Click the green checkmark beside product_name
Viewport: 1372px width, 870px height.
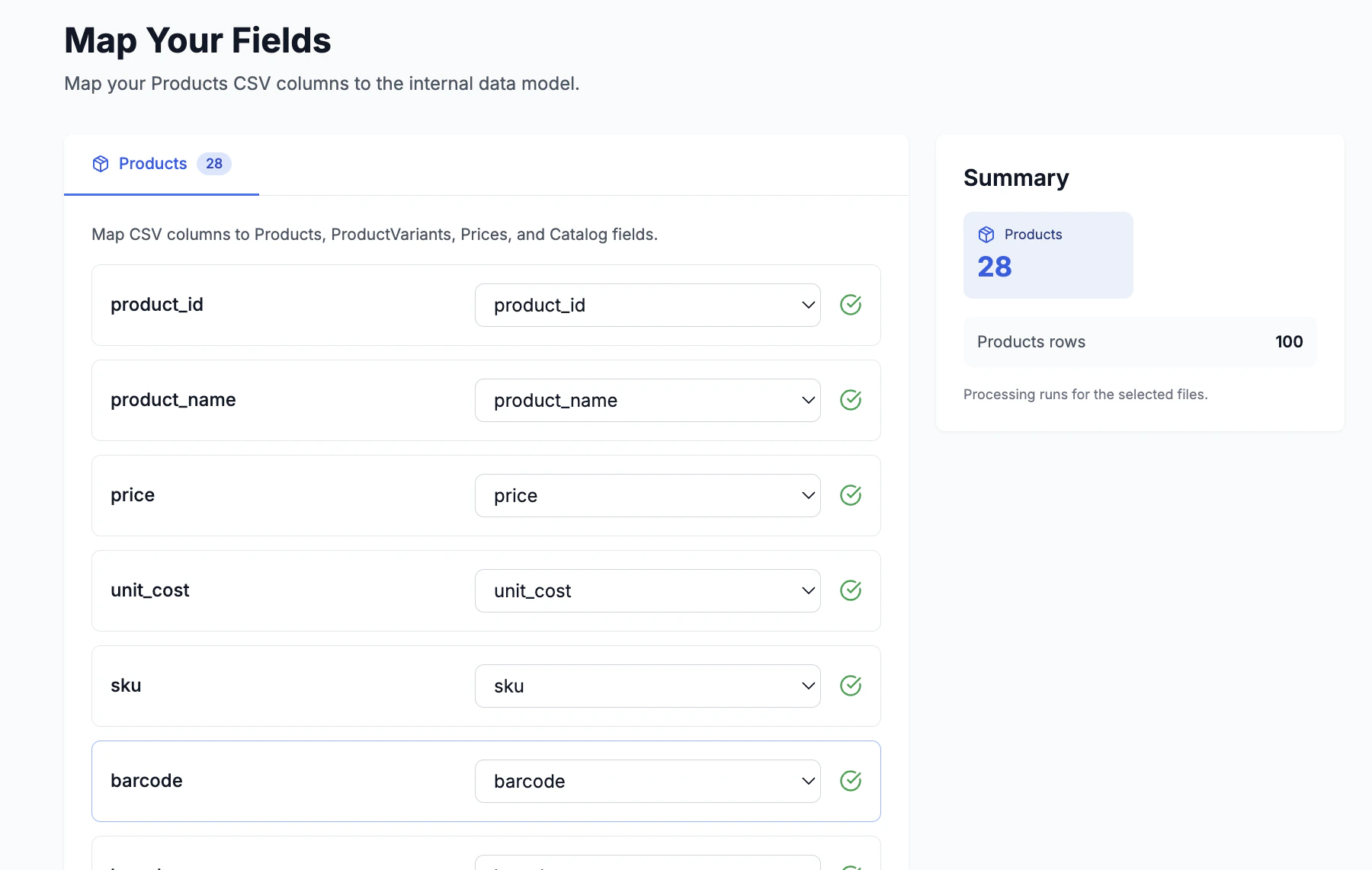pos(851,400)
